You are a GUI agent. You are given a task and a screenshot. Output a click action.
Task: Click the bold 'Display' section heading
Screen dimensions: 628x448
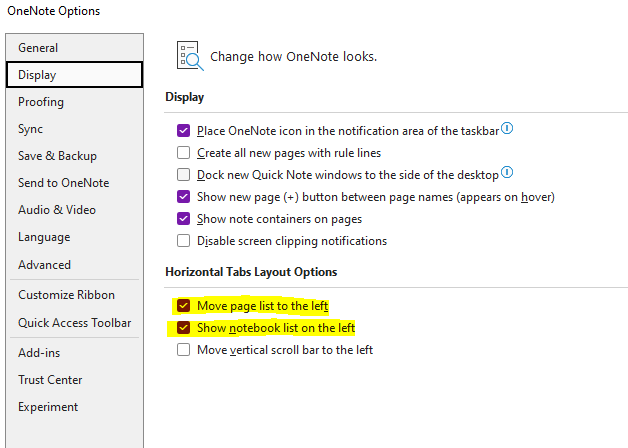185,97
